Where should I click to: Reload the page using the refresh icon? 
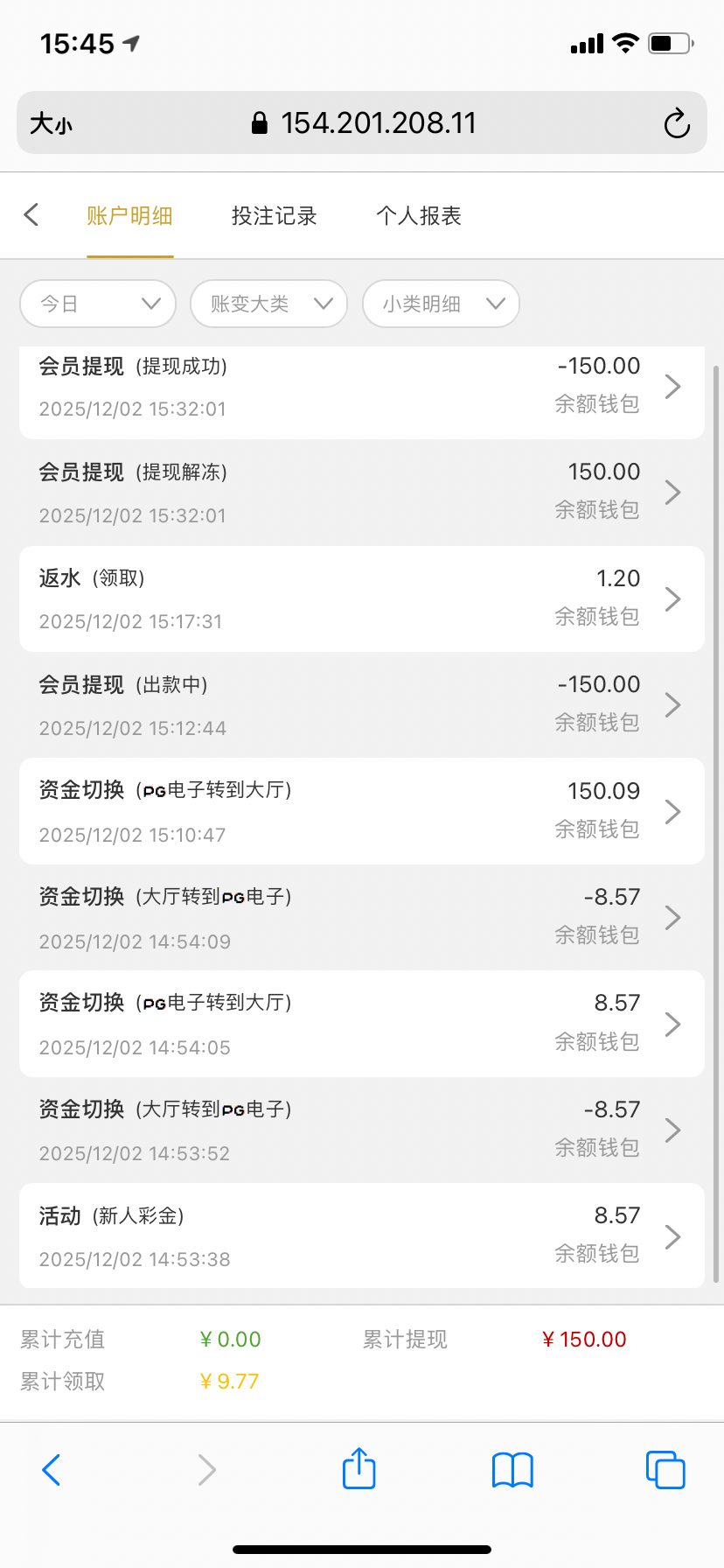676,124
